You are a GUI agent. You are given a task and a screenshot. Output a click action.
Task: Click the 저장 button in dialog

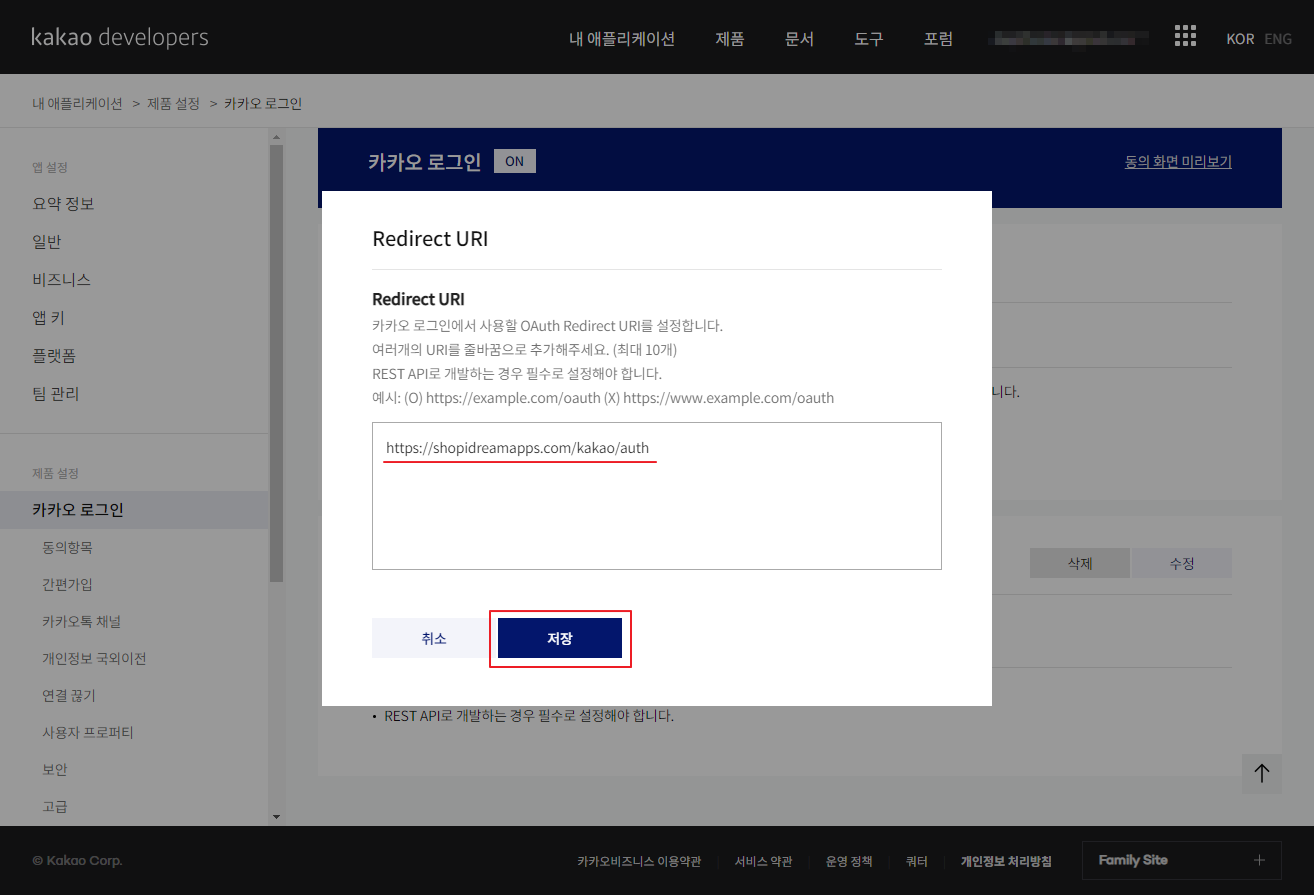(x=560, y=638)
